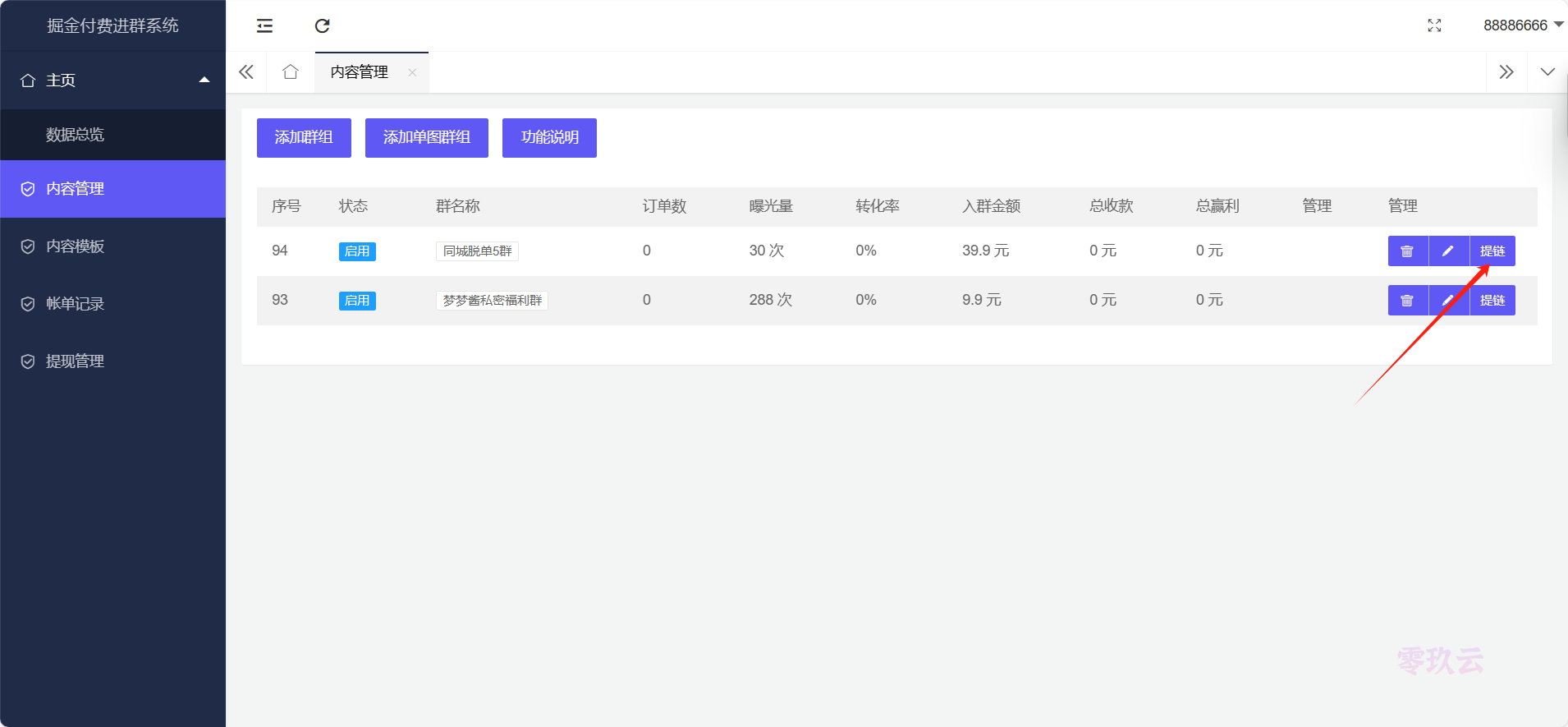Viewport: 1568px width, 727px height.
Task: Click the 启用 status badge in row 93
Action: [357, 301]
